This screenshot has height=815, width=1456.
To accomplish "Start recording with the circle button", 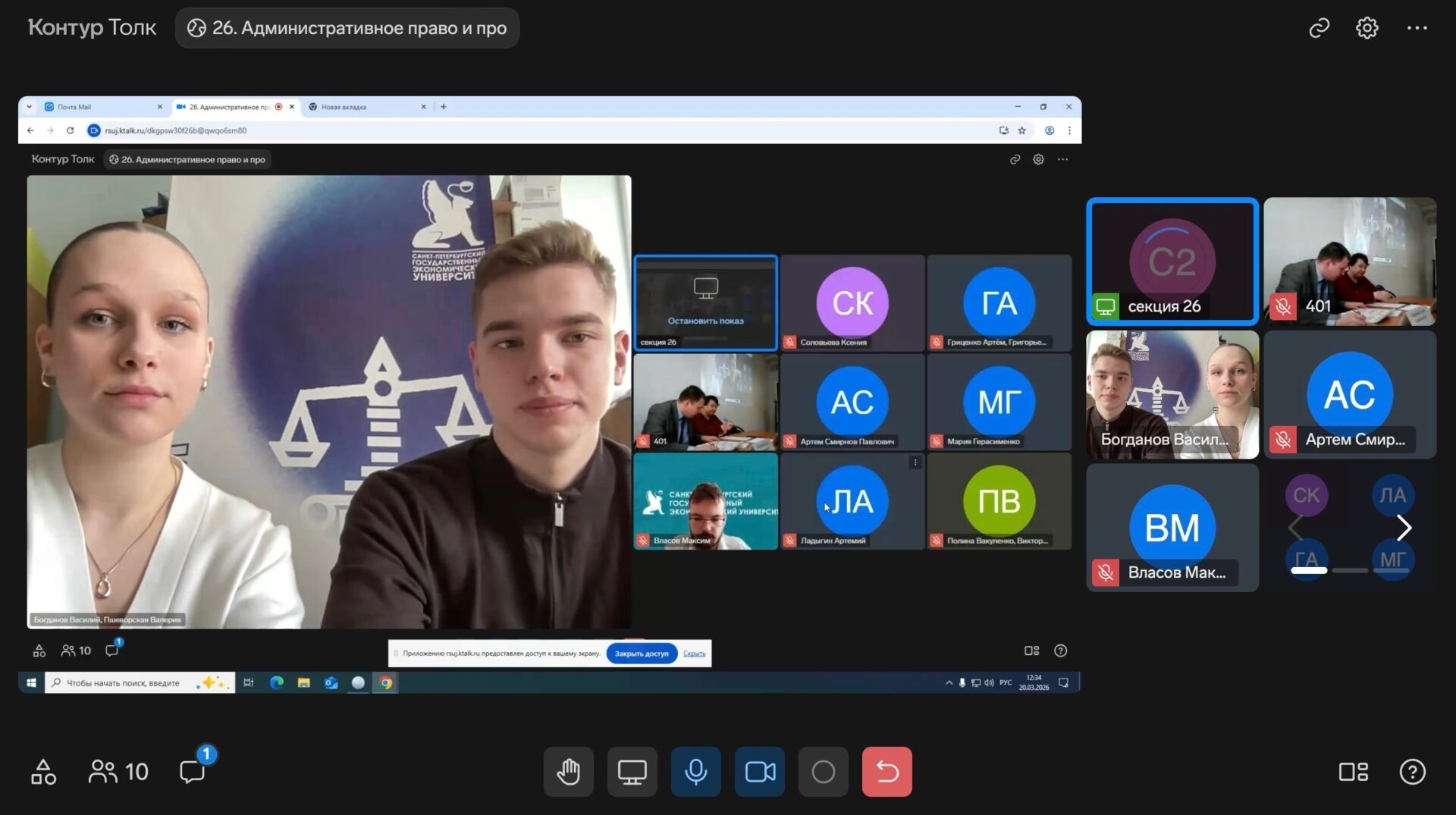I will click(x=823, y=772).
